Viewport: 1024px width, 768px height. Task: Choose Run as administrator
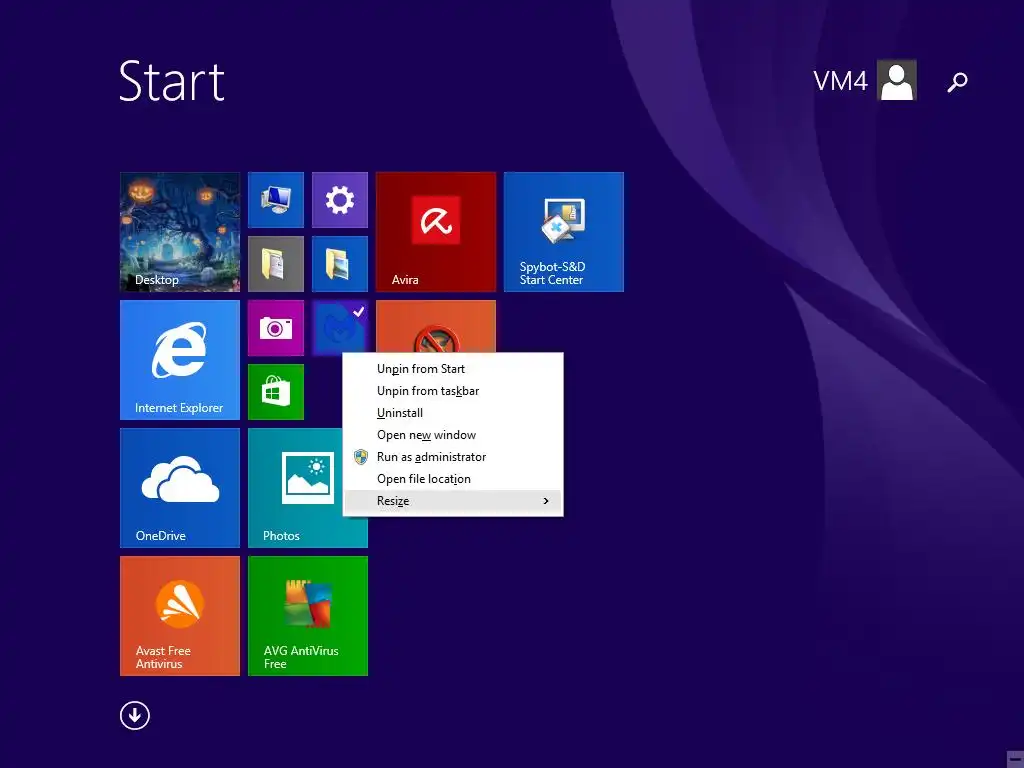[453, 457]
